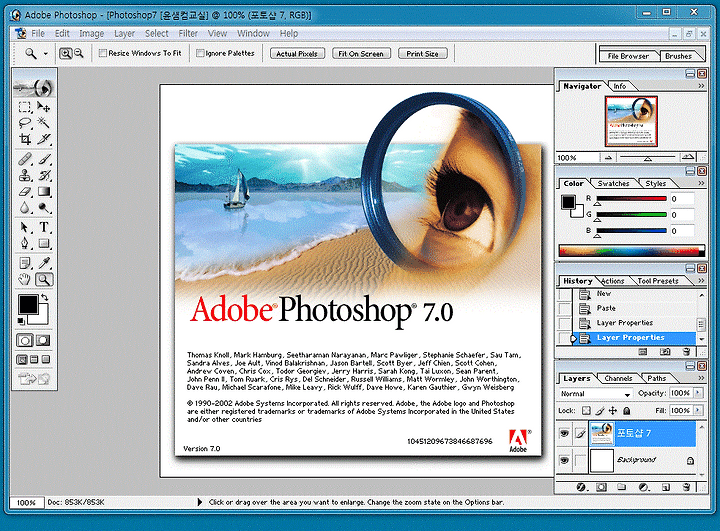This screenshot has height=531, width=720.
Task: Select the Move tool
Action: click(x=44, y=107)
